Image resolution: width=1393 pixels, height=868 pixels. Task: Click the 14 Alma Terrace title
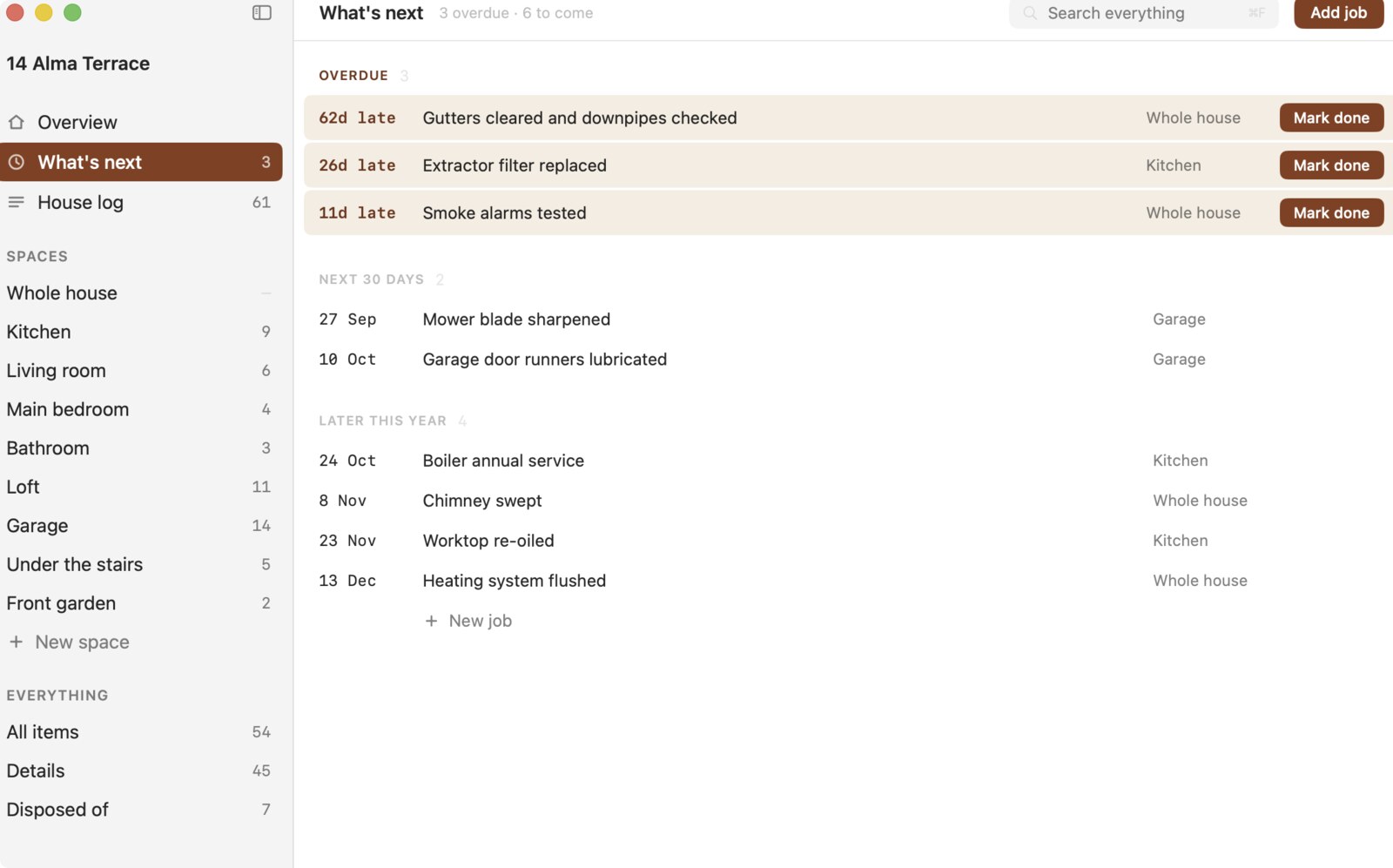[78, 64]
